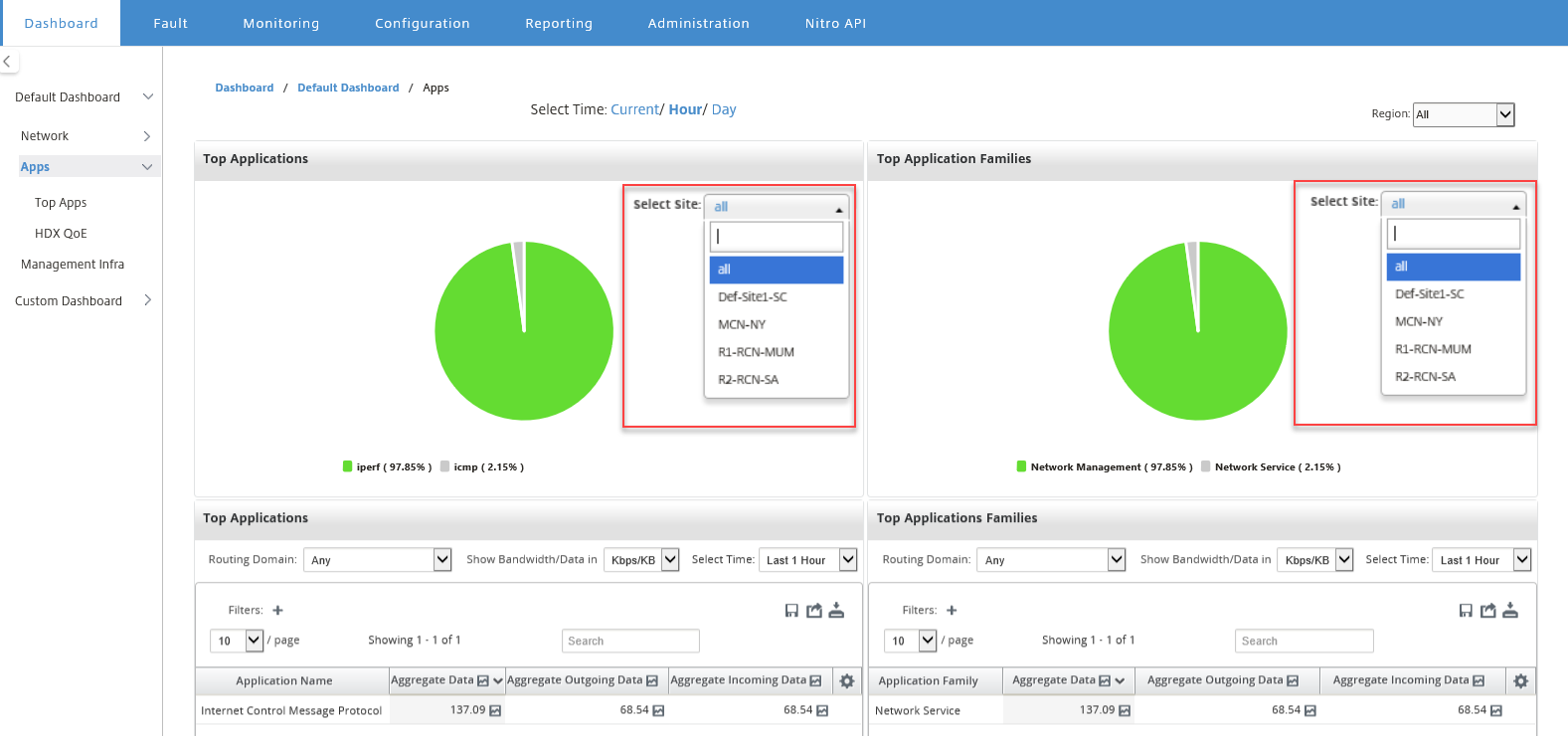Click the download icon in Top Applications Families table

[1510, 611]
